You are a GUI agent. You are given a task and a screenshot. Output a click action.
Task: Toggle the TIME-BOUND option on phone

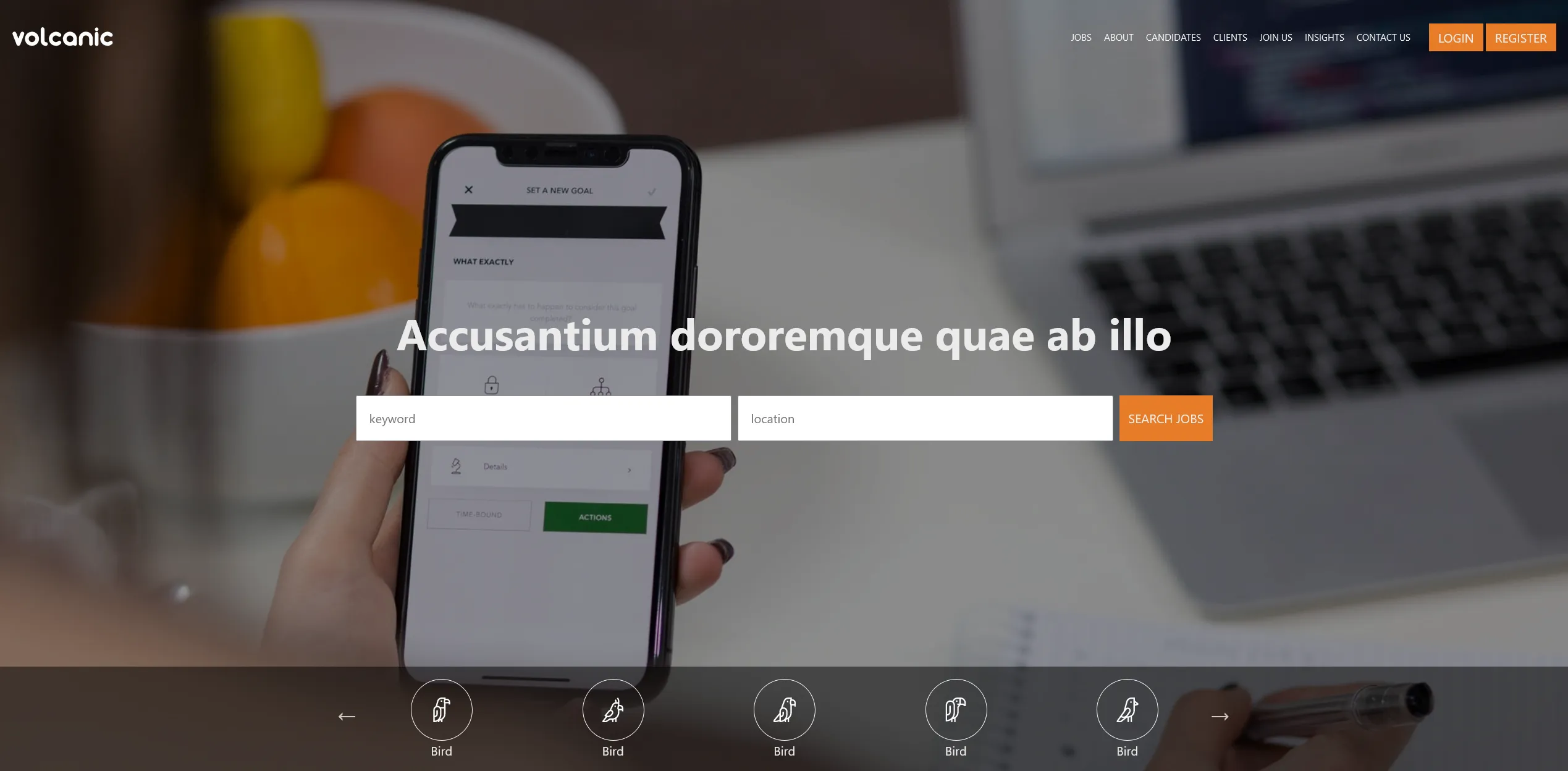(x=480, y=515)
